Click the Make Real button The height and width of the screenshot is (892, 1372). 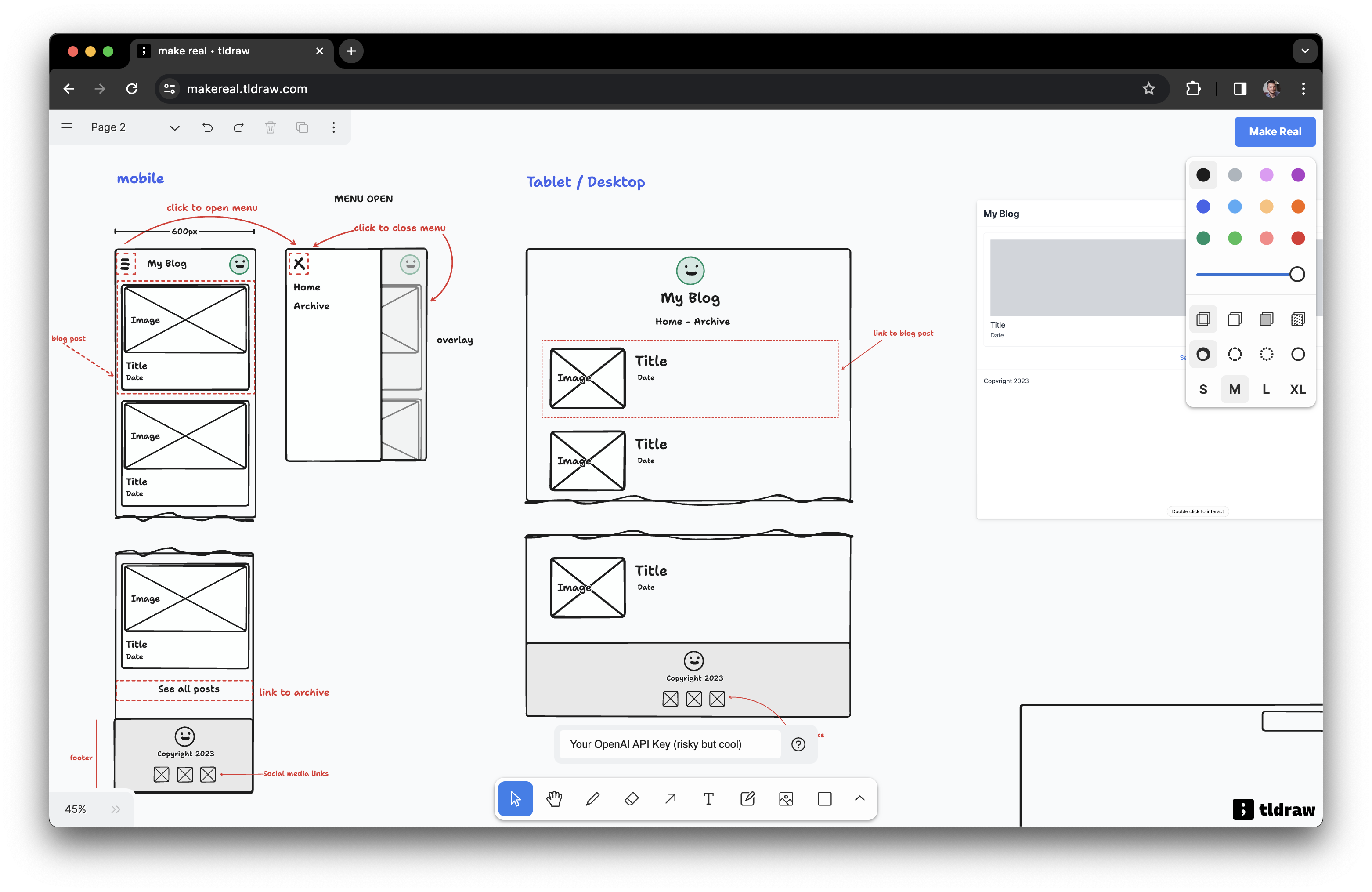click(1275, 131)
